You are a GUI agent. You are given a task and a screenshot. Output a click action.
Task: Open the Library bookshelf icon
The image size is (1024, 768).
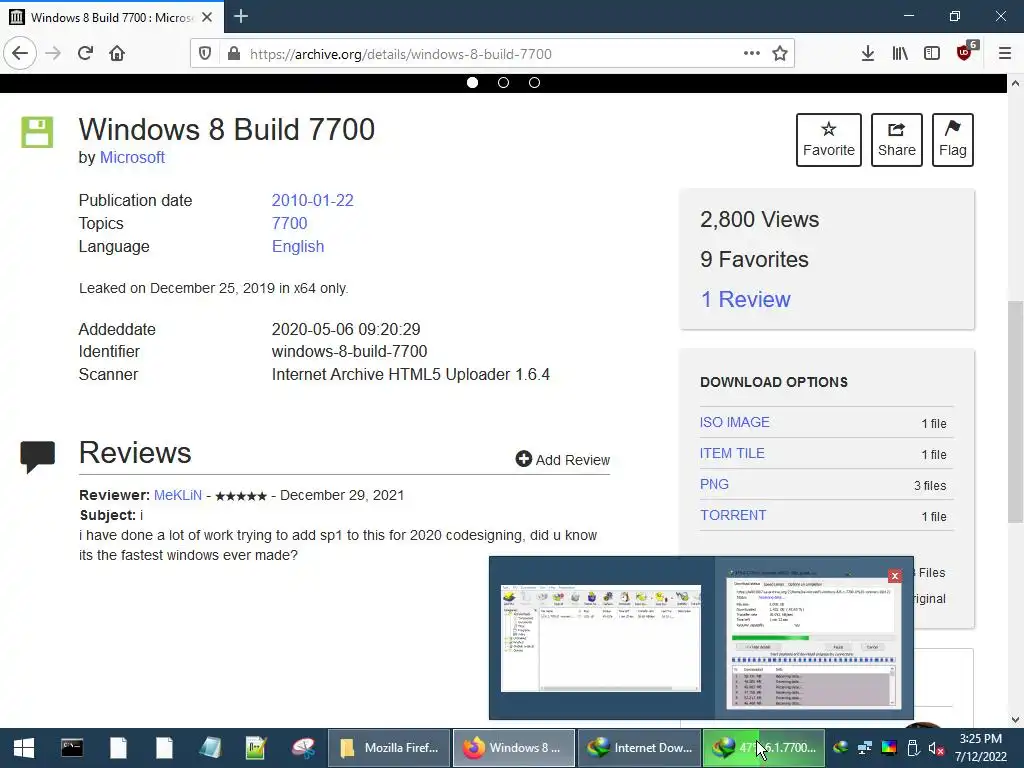pos(900,54)
